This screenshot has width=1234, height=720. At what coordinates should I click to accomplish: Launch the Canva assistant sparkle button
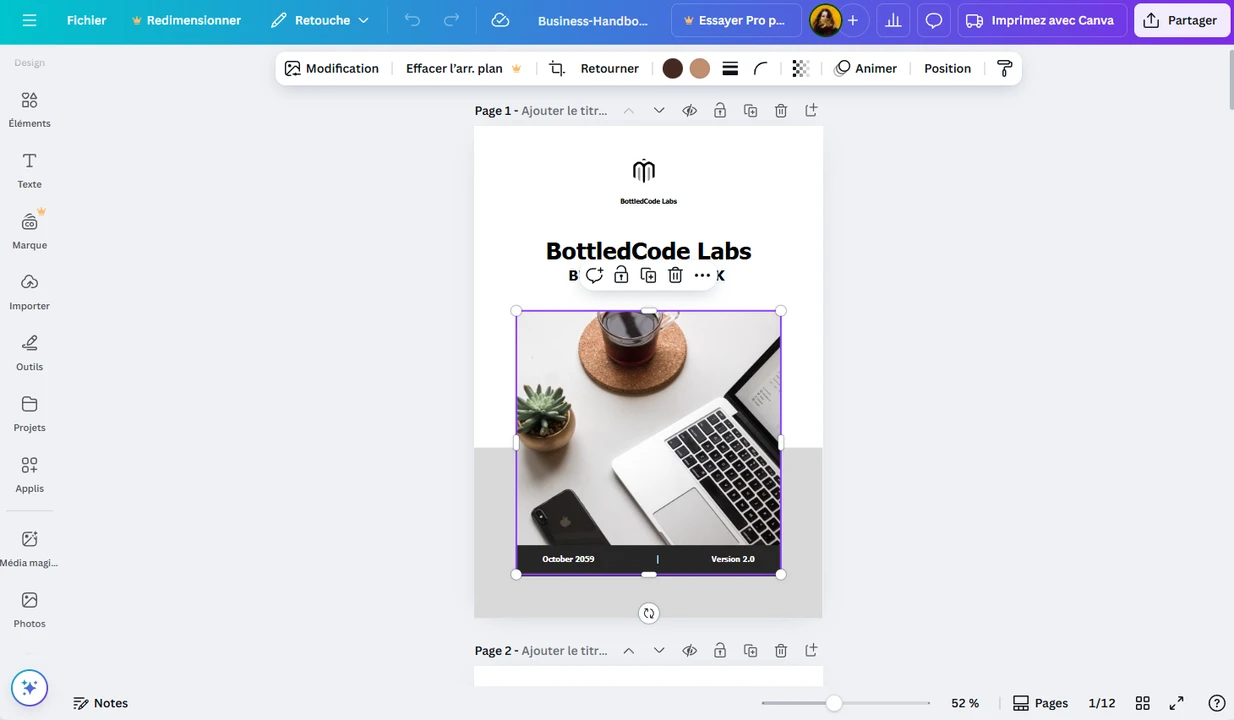coord(29,688)
